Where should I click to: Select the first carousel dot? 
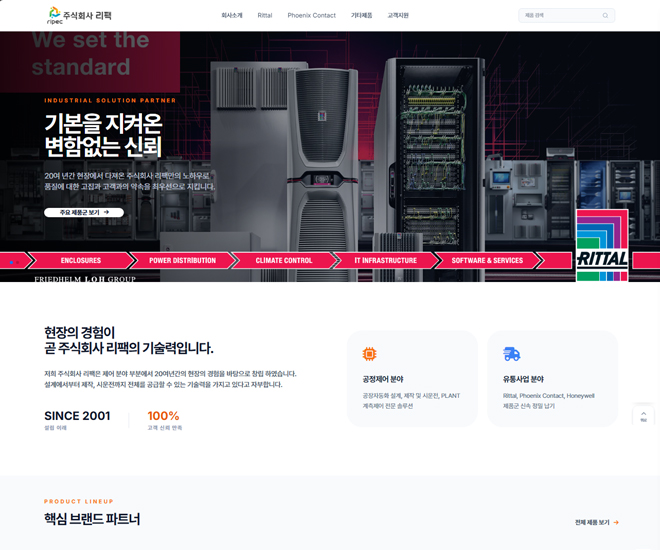pyautogui.click(x=11, y=263)
